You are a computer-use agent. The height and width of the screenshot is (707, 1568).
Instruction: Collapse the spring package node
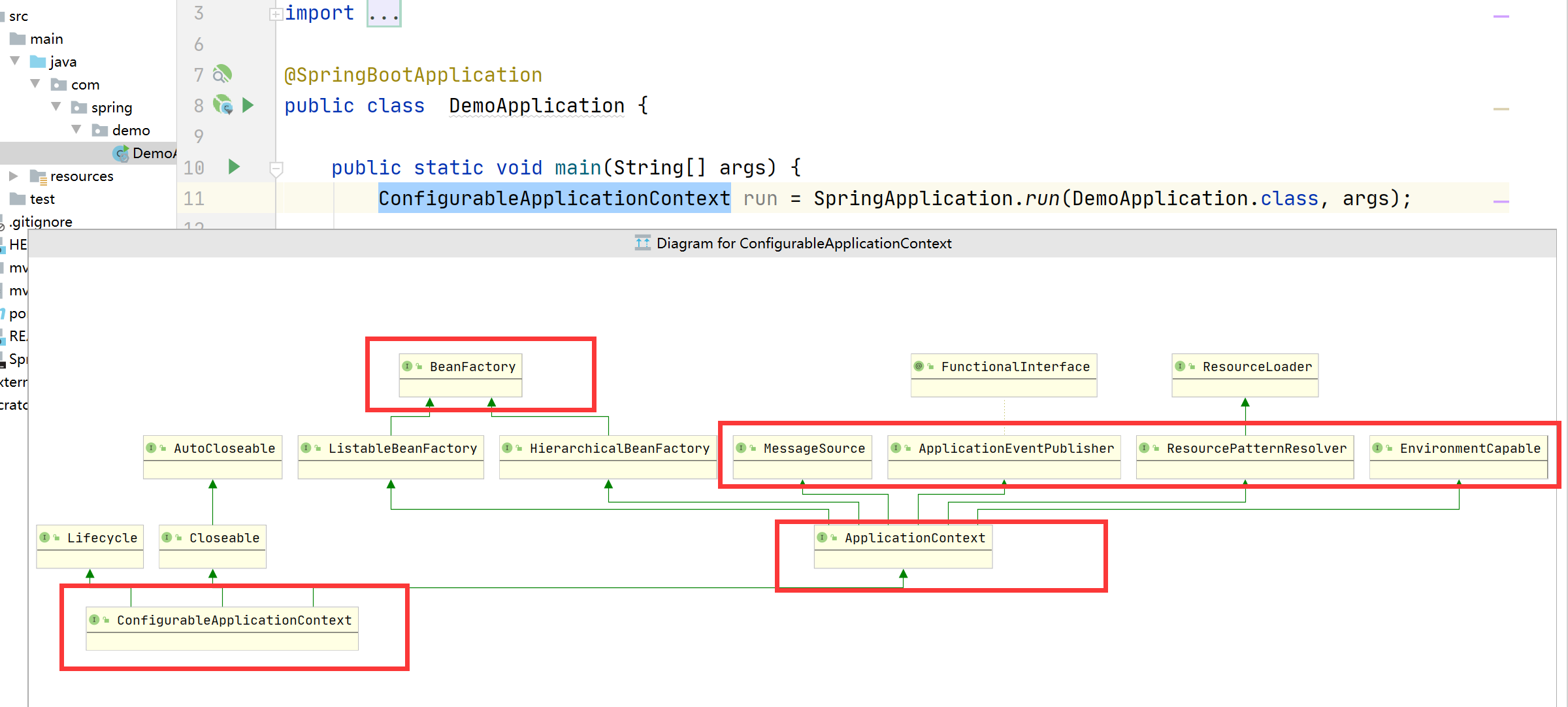(x=56, y=107)
